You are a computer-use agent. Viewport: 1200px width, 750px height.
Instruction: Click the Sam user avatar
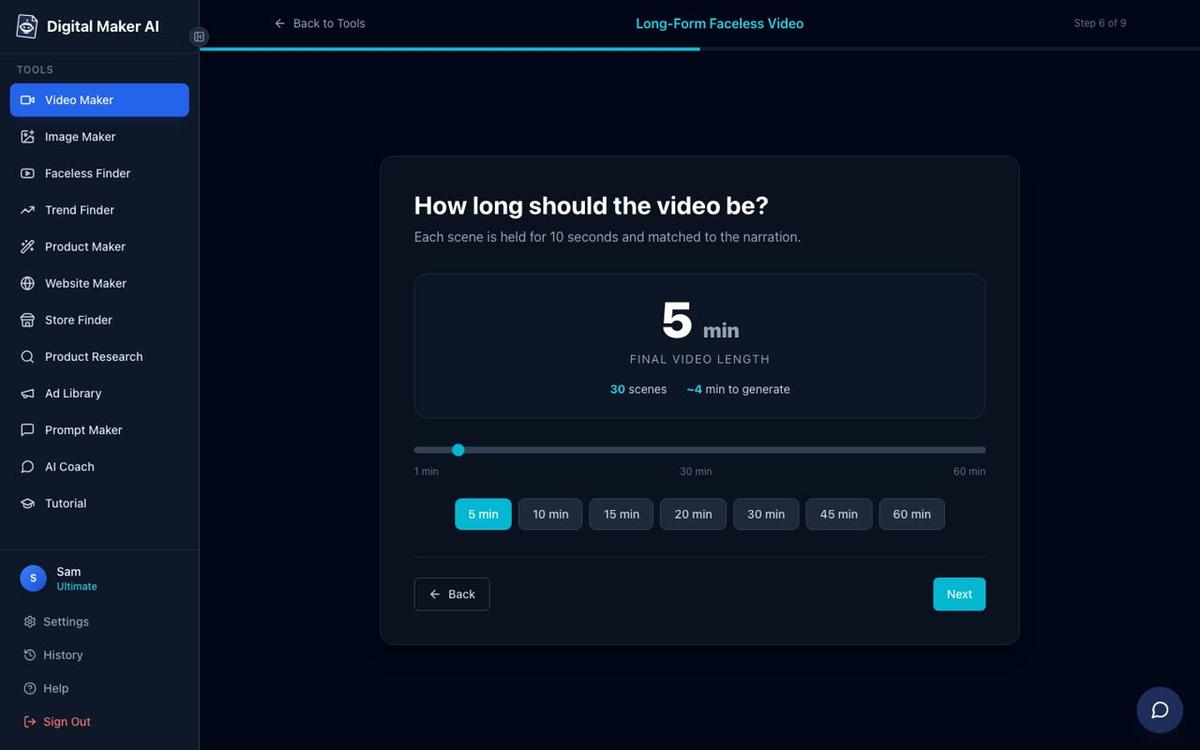(x=33, y=578)
